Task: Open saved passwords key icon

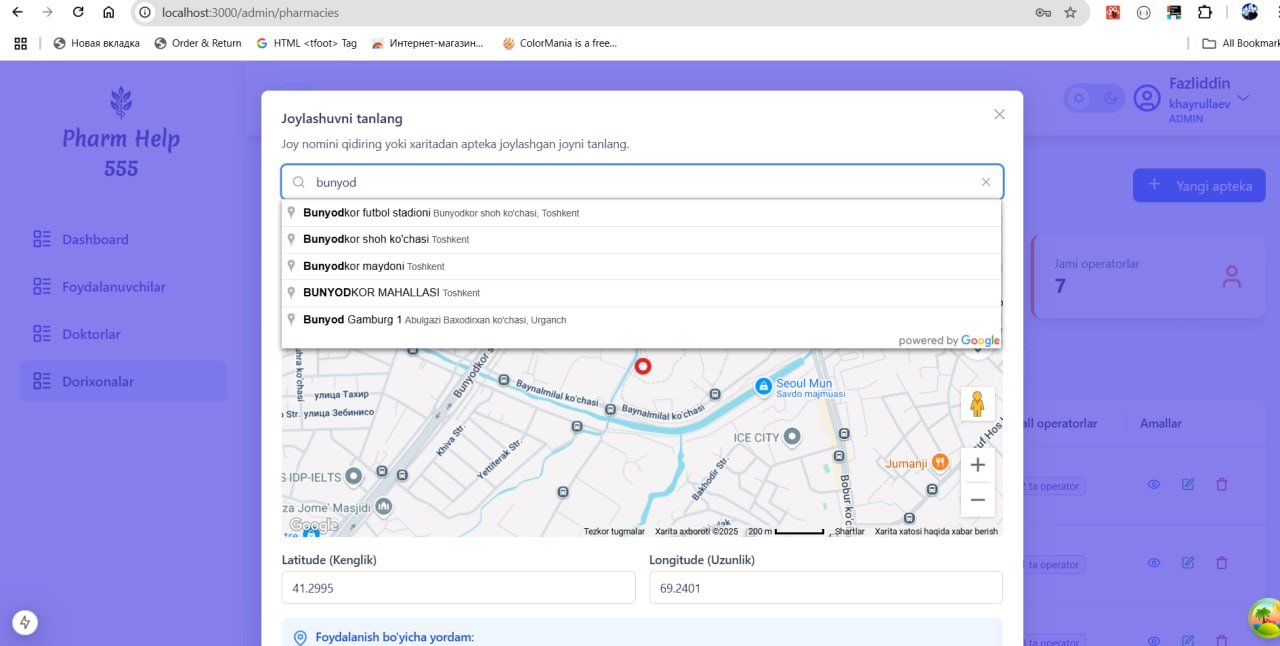Action: tap(1042, 13)
